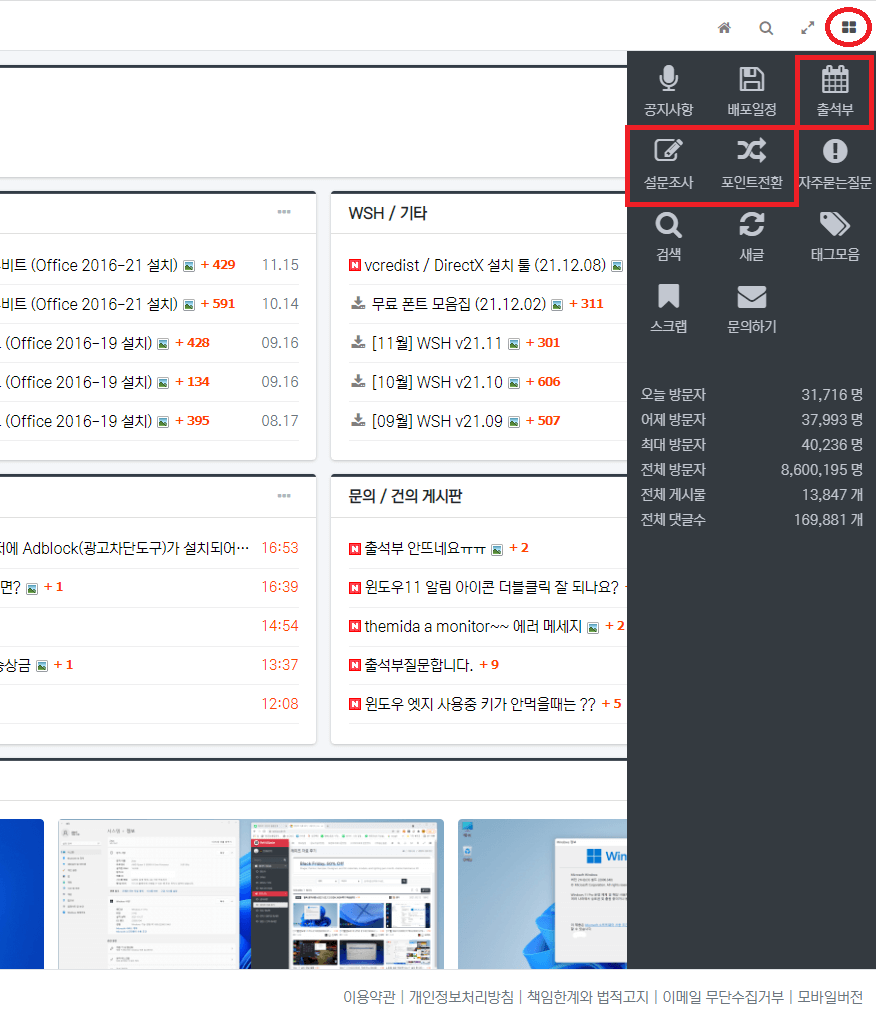The width and height of the screenshot is (876, 1024).
Task: Open the 공지사항 microphone icon
Action: coord(668,79)
